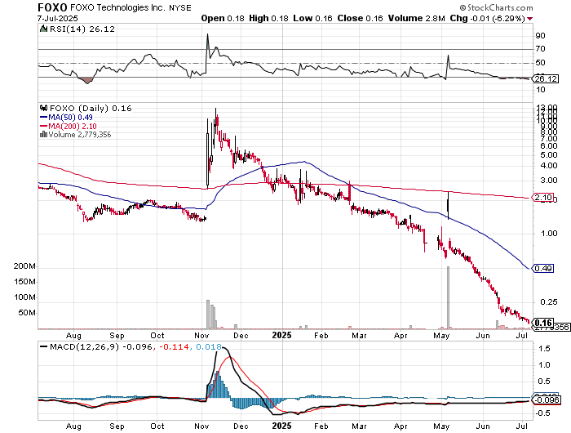571x433 pixels.
Task: Click the MA(50) 0.49 legend text
Action: (71, 117)
